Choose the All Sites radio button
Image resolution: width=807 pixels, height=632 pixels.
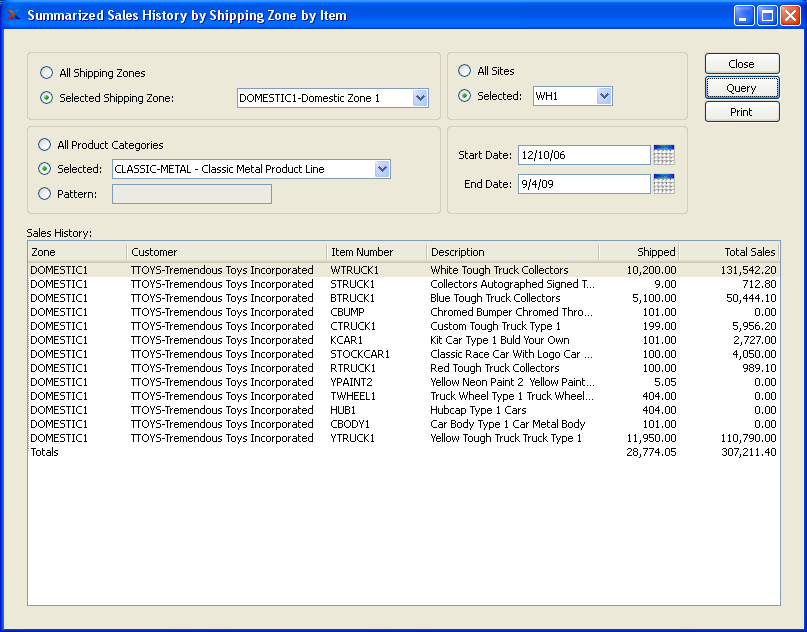(464, 71)
